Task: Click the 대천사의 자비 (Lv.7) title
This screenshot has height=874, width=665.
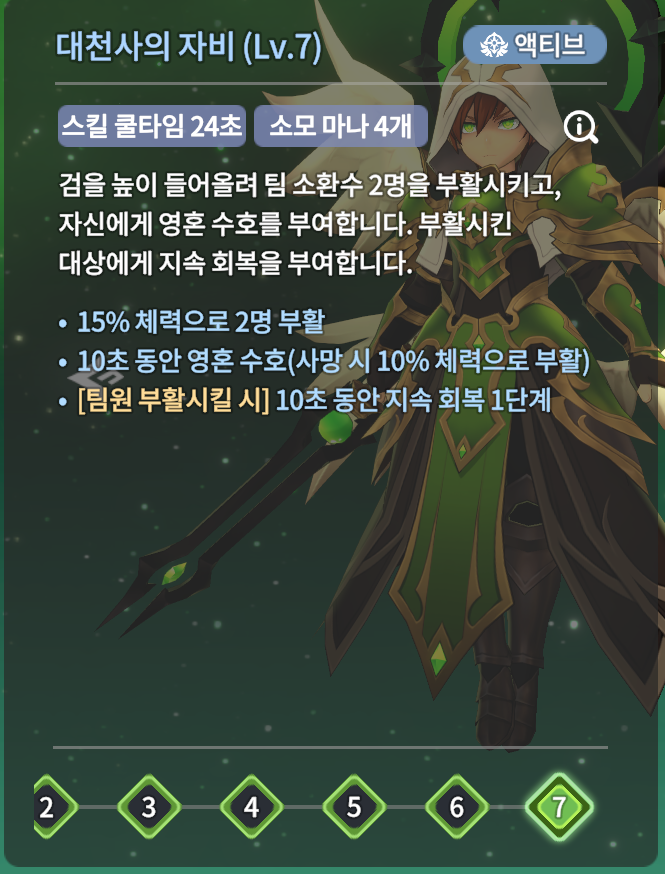Action: pos(189,47)
